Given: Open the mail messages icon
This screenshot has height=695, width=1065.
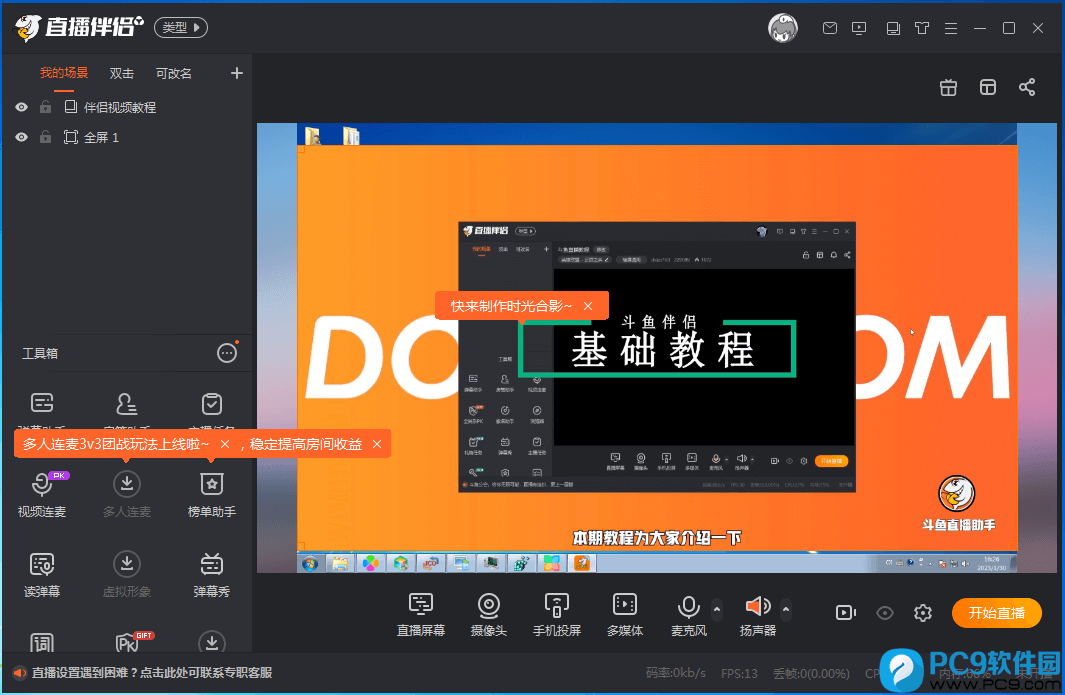Looking at the screenshot, I should tap(829, 28).
